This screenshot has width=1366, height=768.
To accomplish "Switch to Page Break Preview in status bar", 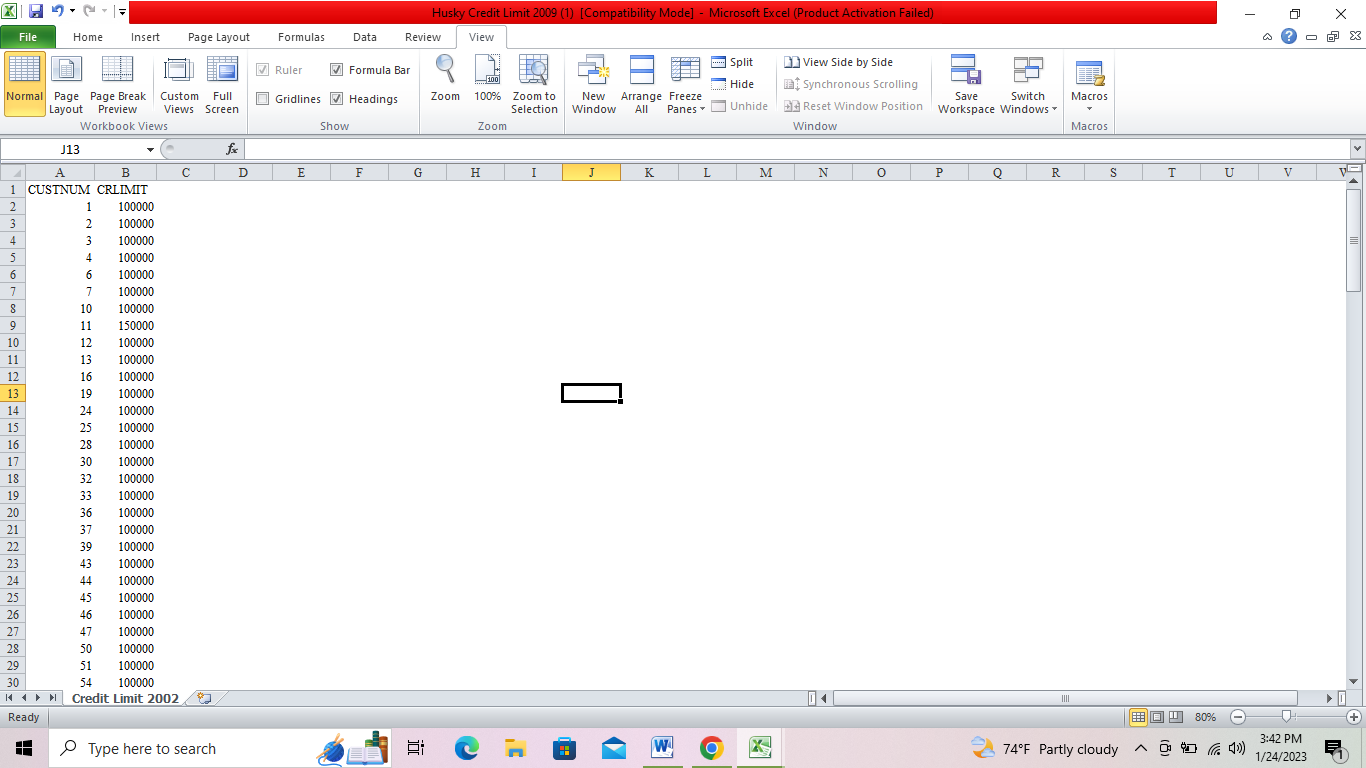I will click(1176, 717).
